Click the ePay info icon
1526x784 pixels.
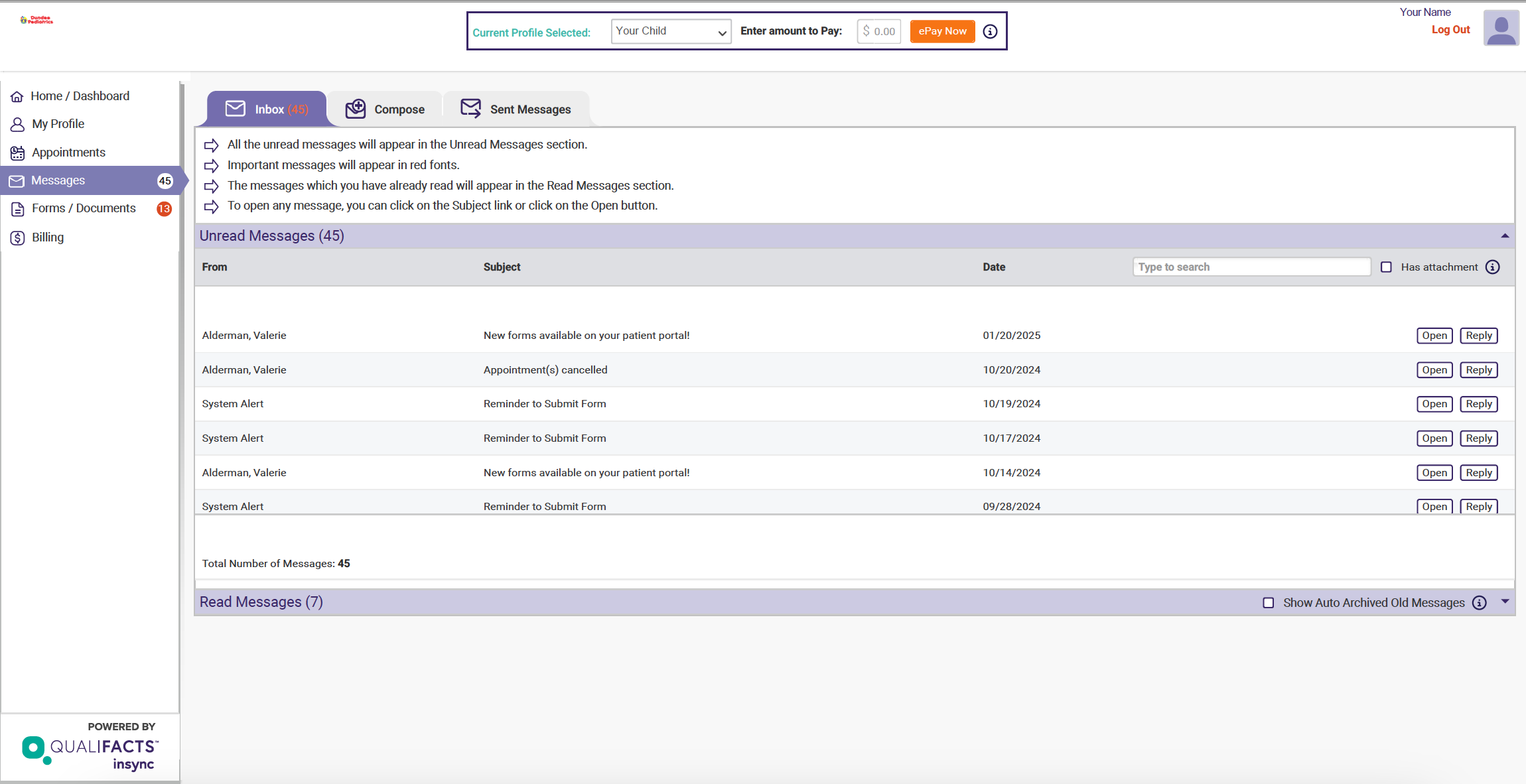990,31
